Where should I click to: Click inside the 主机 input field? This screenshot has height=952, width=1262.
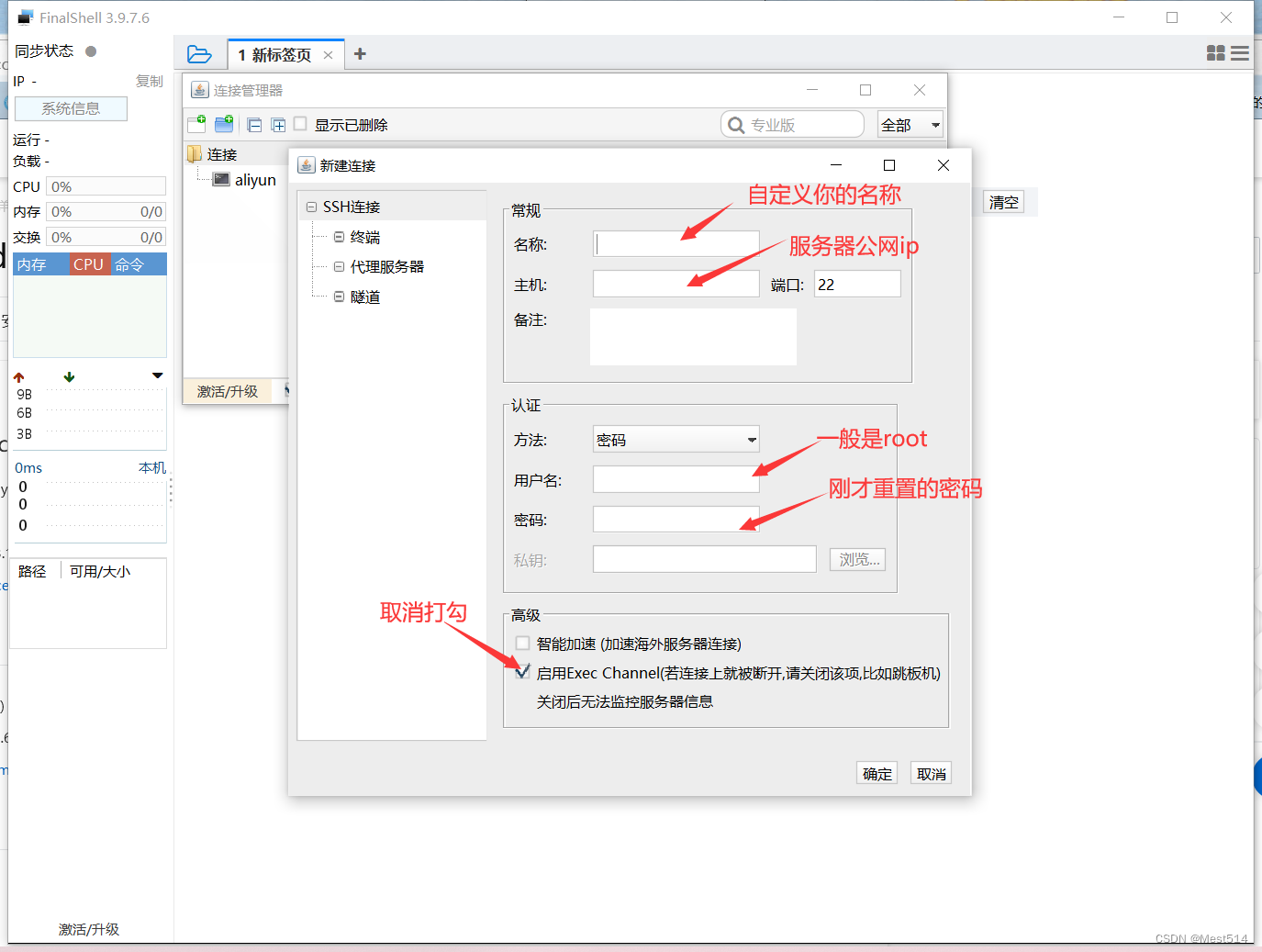point(676,284)
